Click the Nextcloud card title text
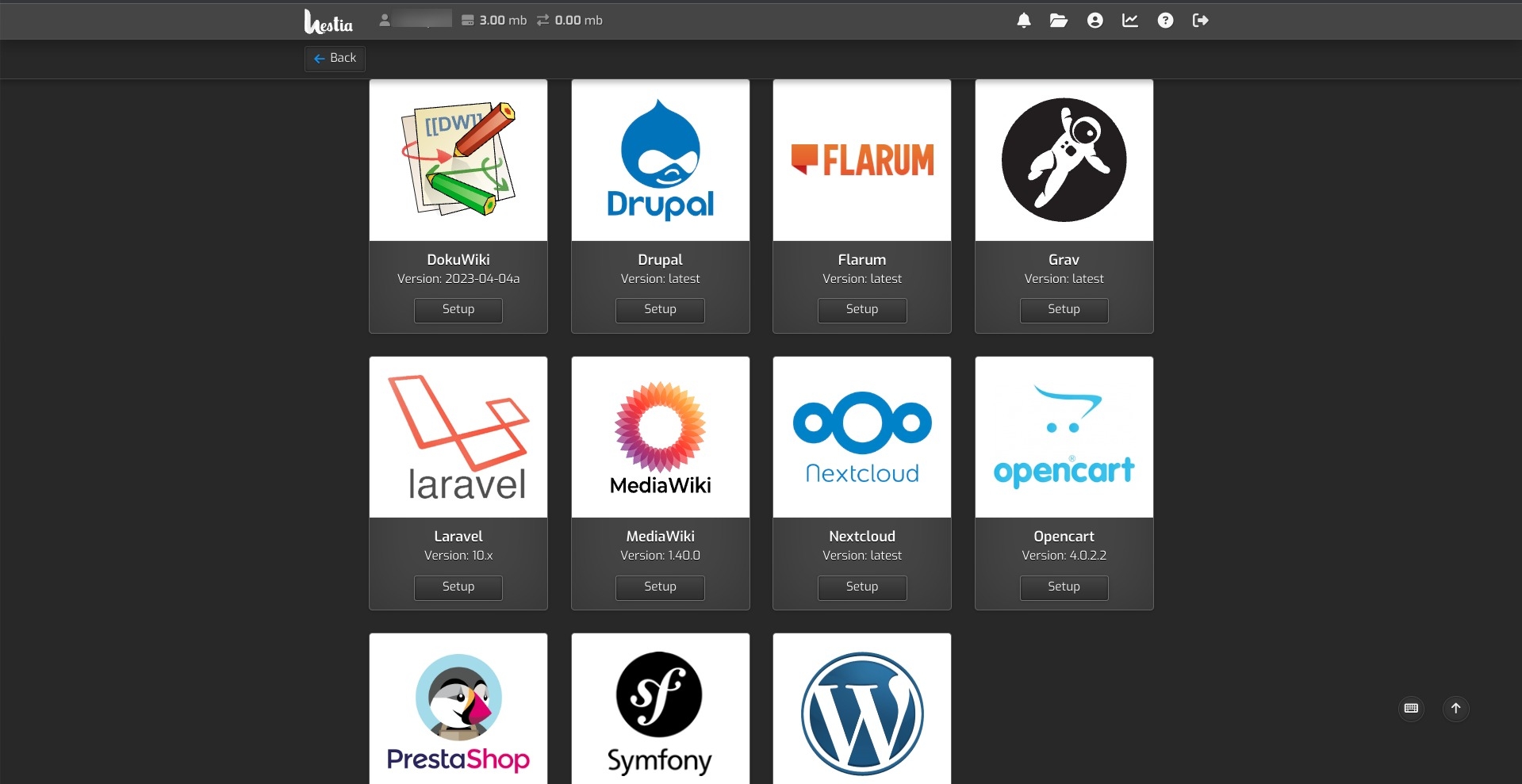The height and width of the screenshot is (784, 1522). tap(862, 537)
